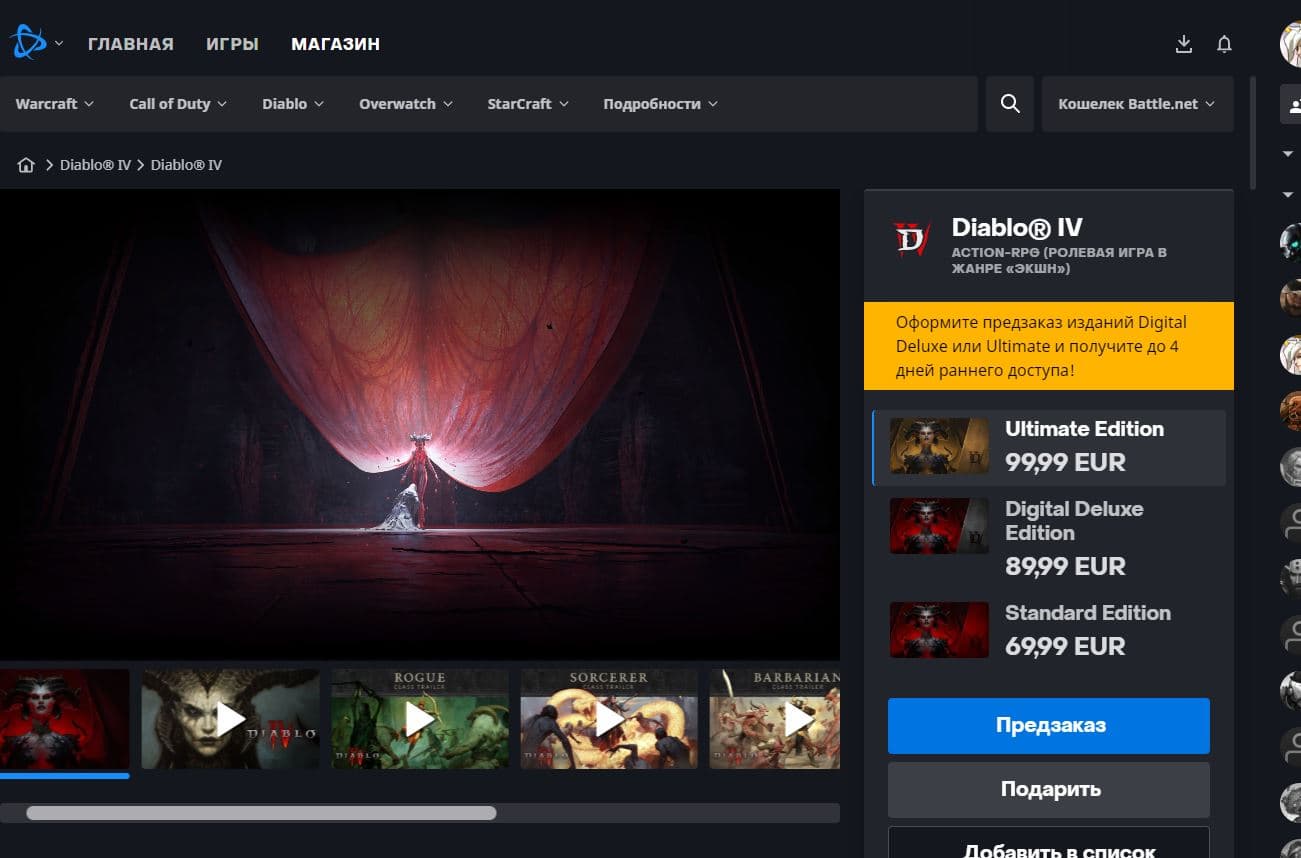Click the vertical page scrollbar
This screenshot has height=858, width=1301.
point(1254,133)
